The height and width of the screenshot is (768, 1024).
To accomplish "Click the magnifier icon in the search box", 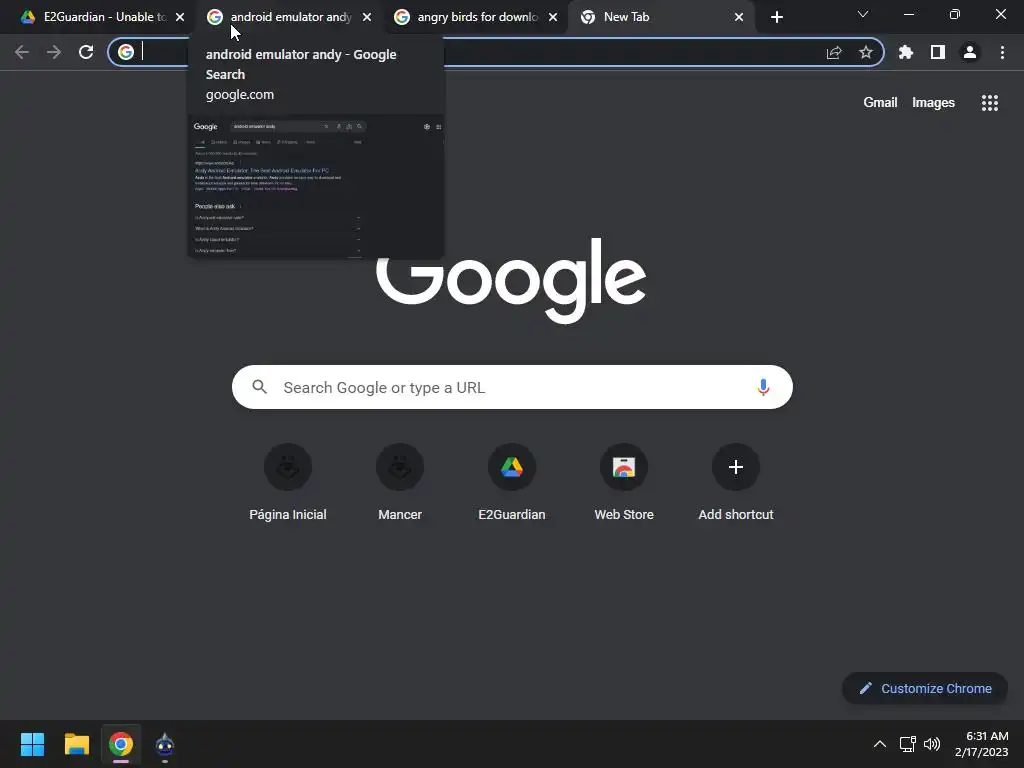I will click(x=260, y=387).
